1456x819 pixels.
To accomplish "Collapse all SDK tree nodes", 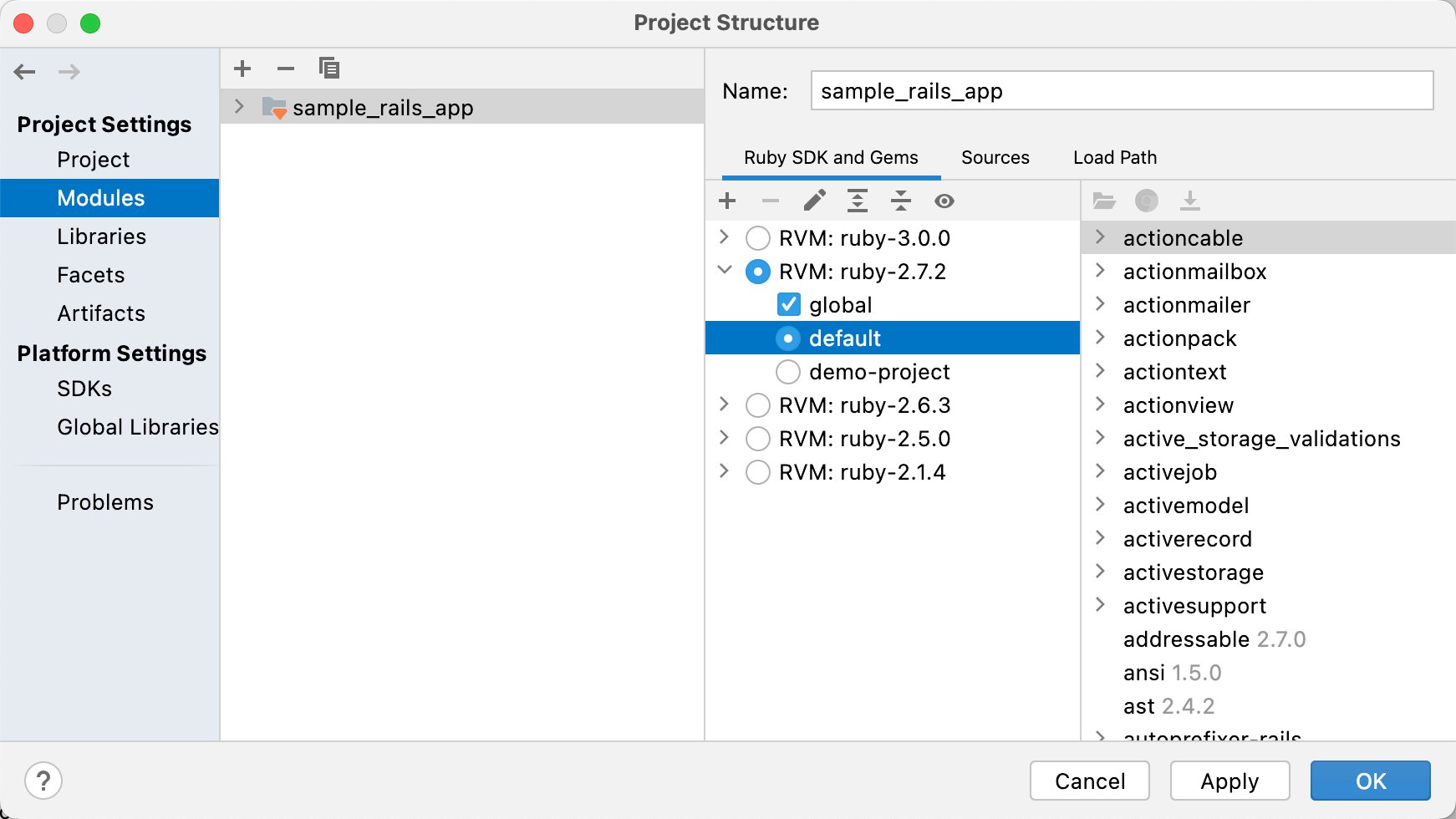I will [901, 201].
